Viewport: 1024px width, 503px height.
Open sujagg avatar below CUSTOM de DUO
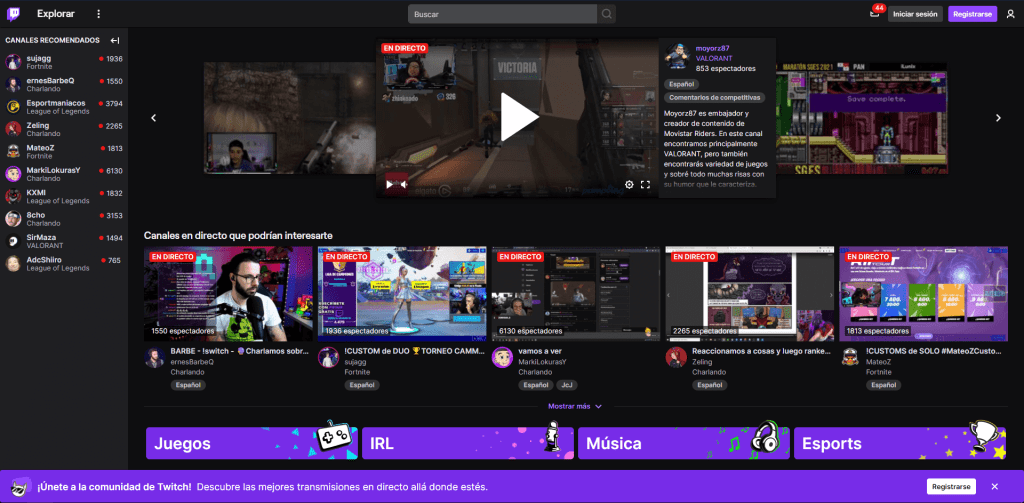pyautogui.click(x=328, y=357)
